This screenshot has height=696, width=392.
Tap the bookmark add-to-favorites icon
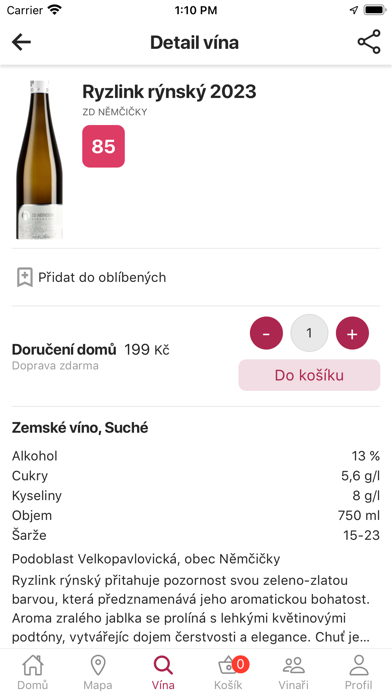[x=25, y=277]
